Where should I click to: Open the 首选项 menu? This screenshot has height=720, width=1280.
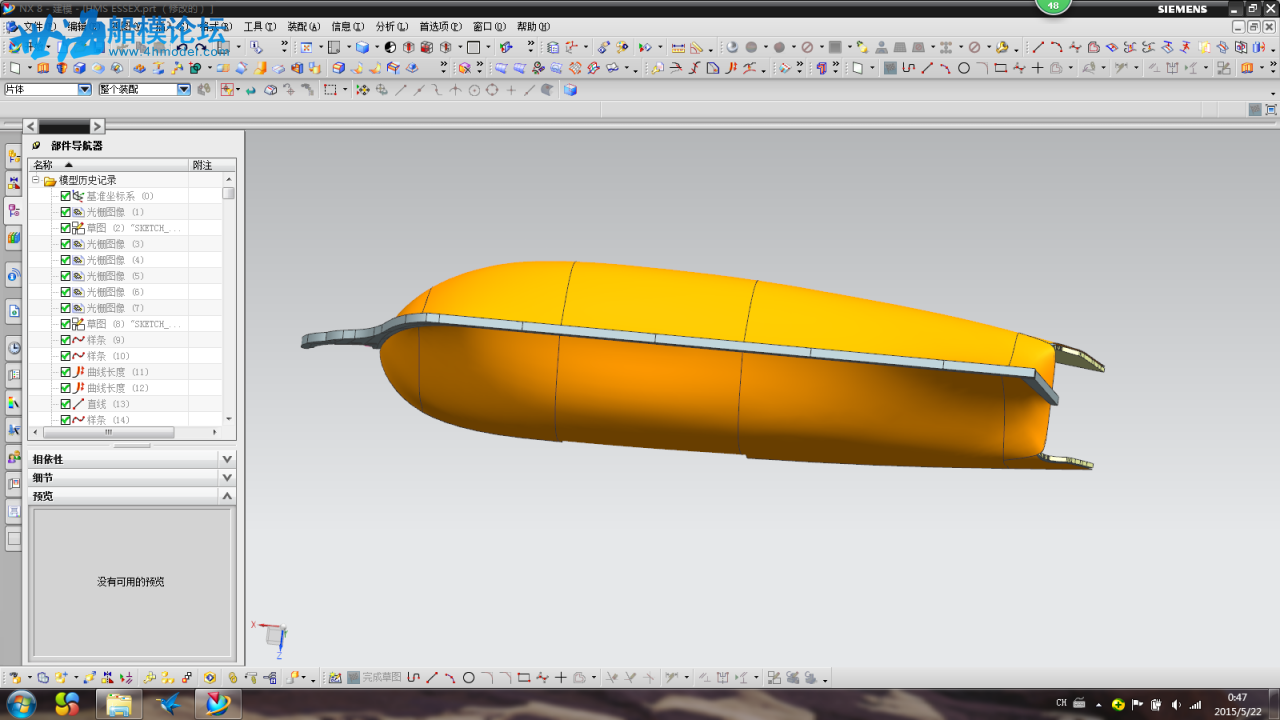pos(441,27)
